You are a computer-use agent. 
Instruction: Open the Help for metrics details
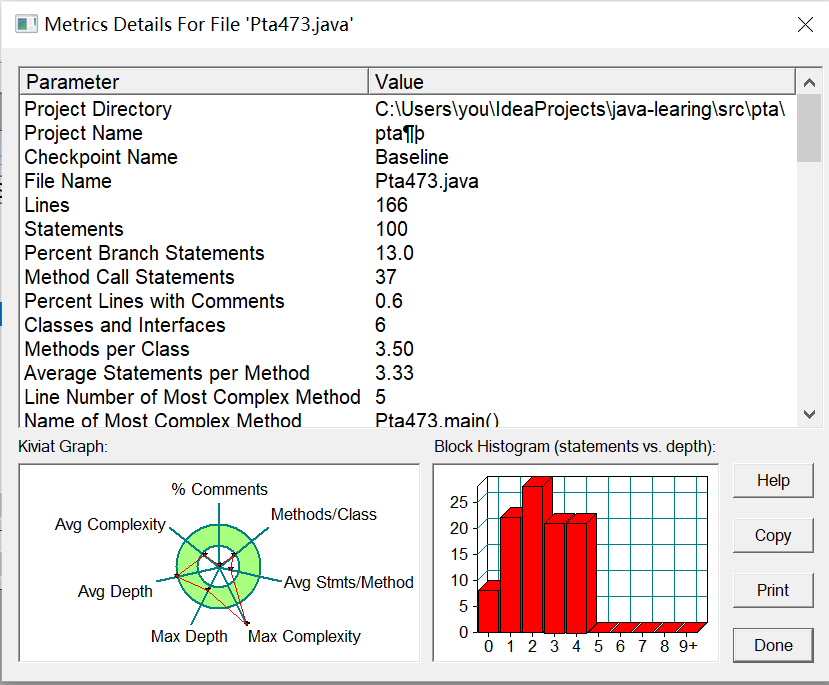[x=772, y=480]
